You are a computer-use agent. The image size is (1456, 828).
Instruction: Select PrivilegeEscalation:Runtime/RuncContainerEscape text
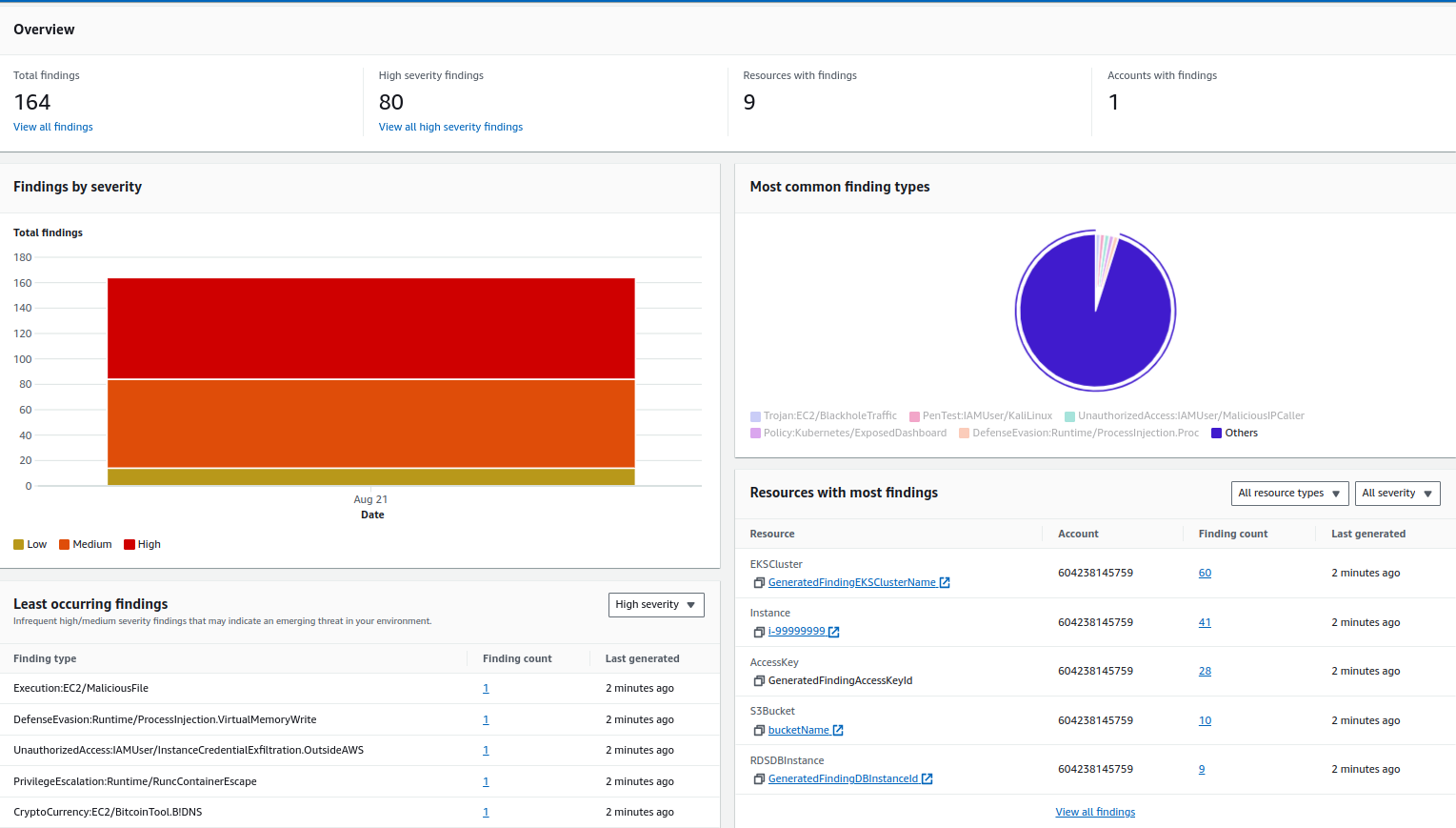[x=135, y=782]
